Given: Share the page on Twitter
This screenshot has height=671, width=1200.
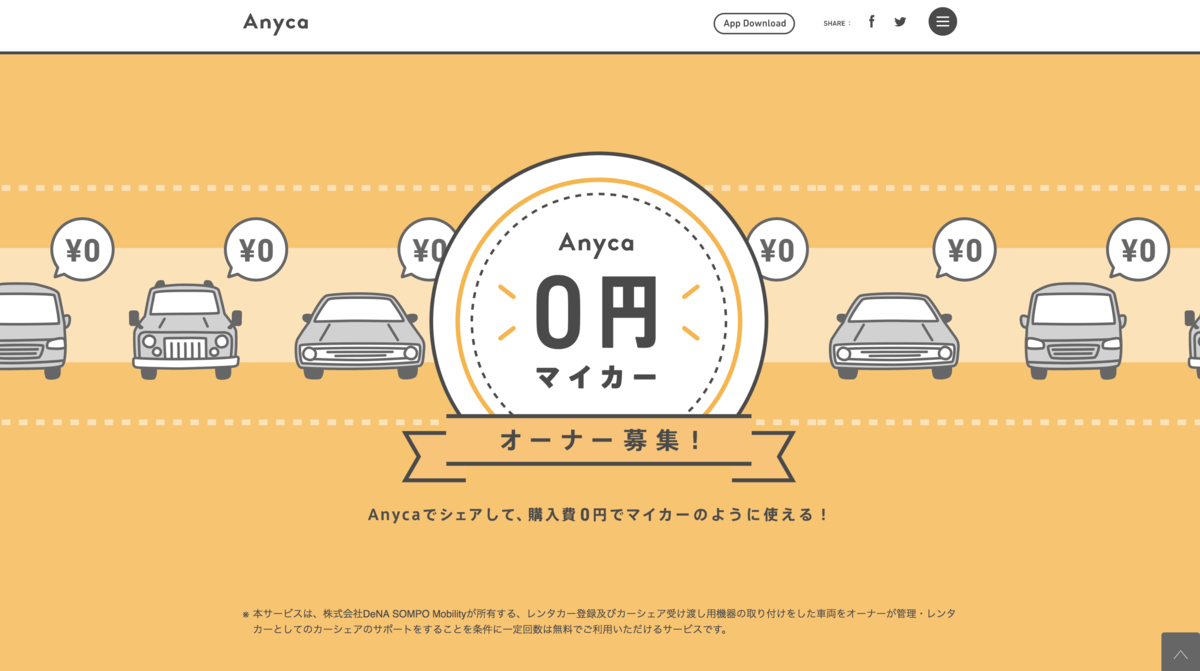Looking at the screenshot, I should click(900, 22).
